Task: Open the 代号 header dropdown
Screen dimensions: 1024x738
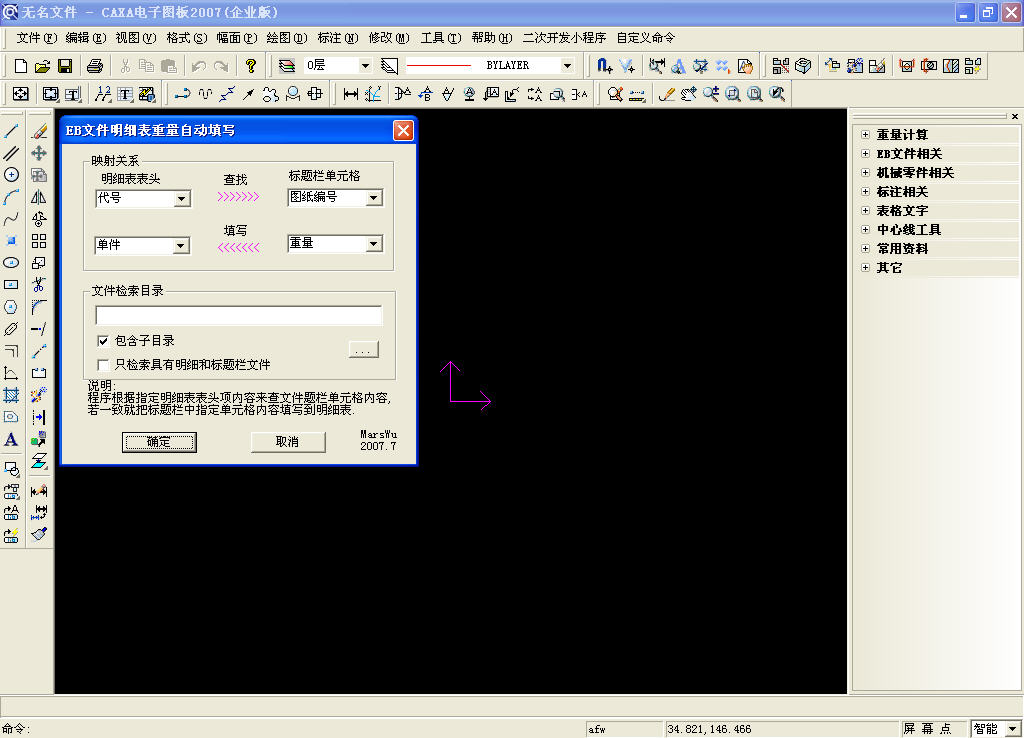Action: pyautogui.click(x=182, y=199)
